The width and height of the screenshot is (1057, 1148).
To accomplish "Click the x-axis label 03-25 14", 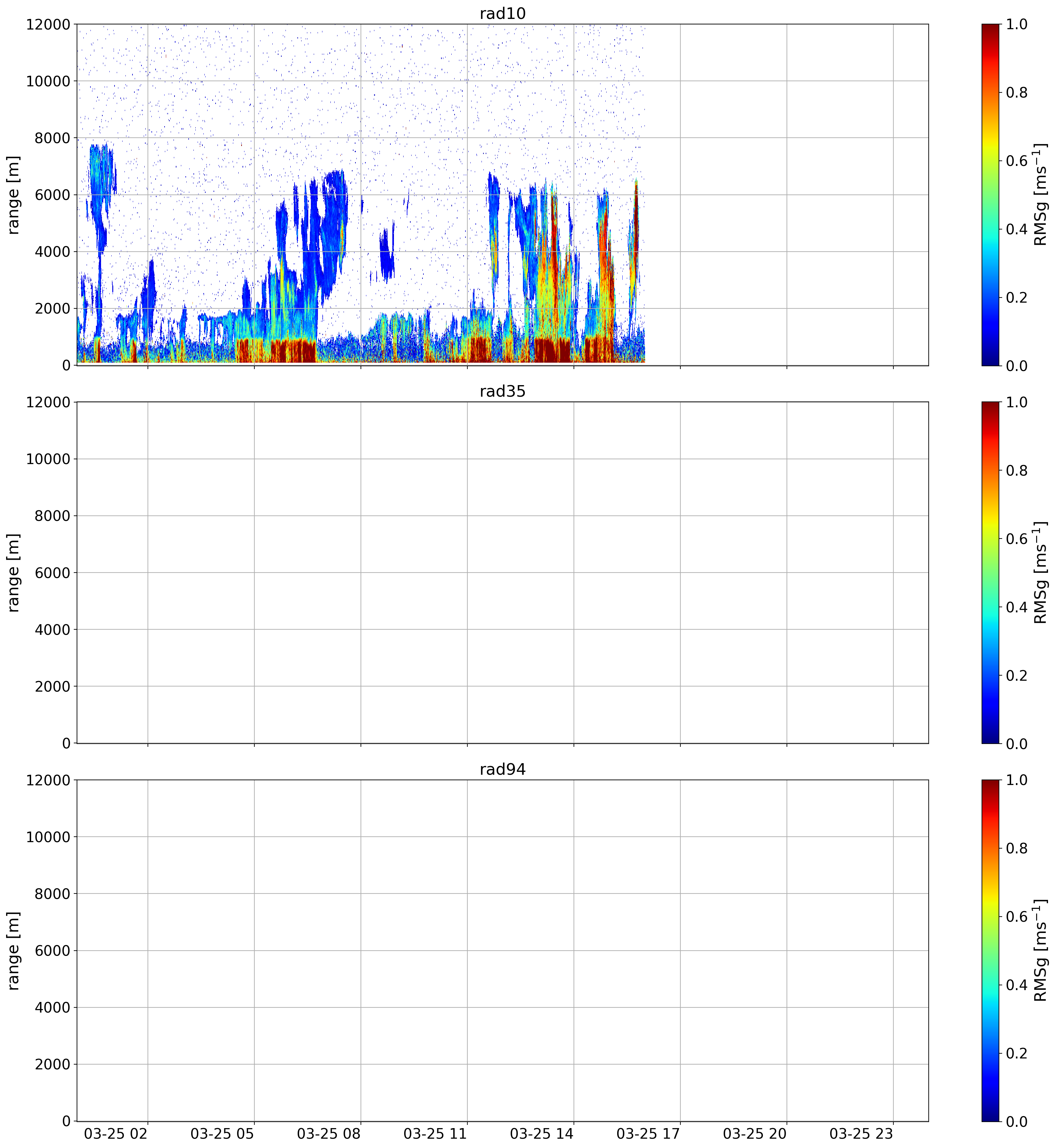I will point(542,1134).
